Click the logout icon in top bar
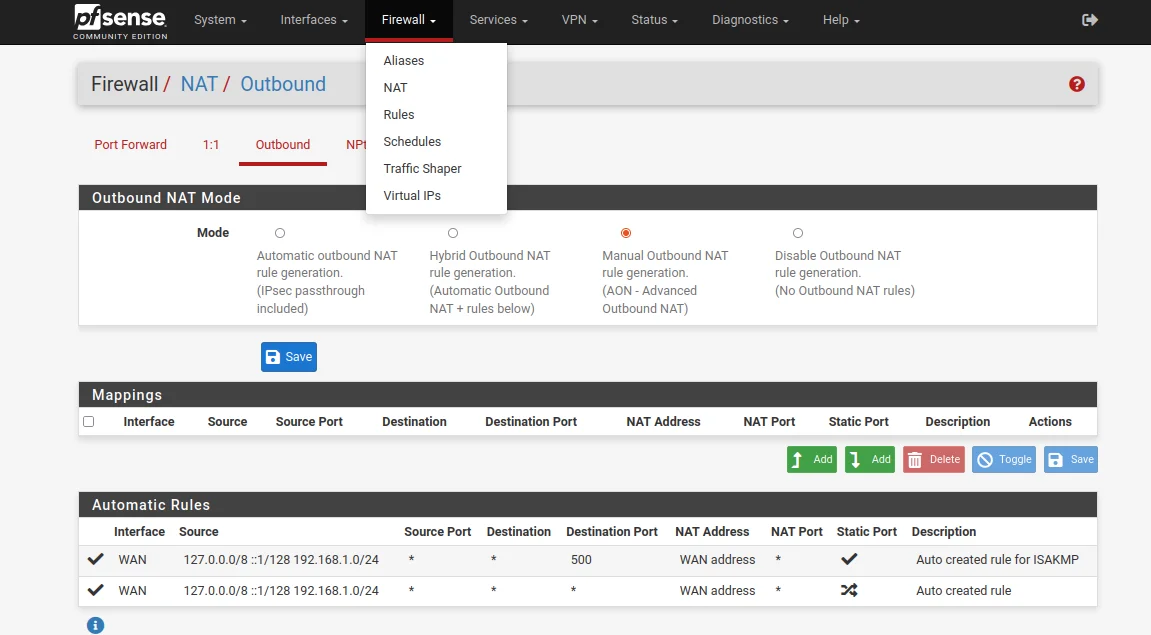1151x635 pixels. (1090, 20)
